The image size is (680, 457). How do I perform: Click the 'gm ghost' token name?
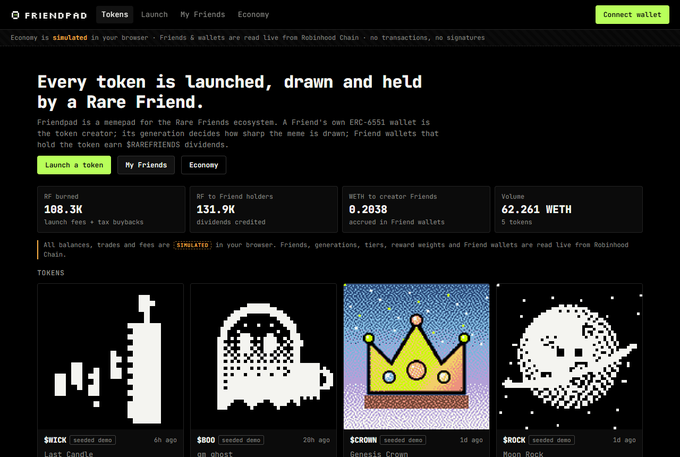(215, 454)
